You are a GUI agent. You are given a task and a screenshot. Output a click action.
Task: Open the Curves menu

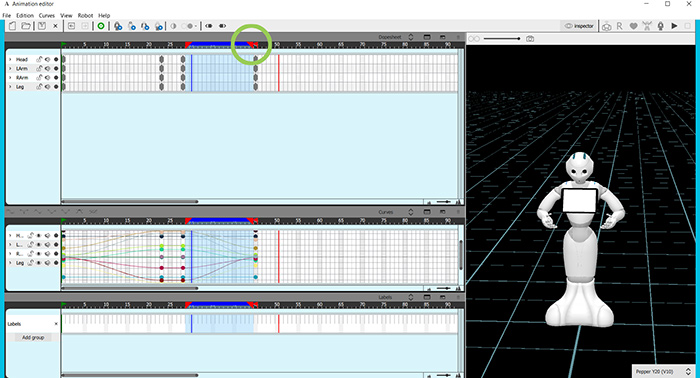(47, 15)
